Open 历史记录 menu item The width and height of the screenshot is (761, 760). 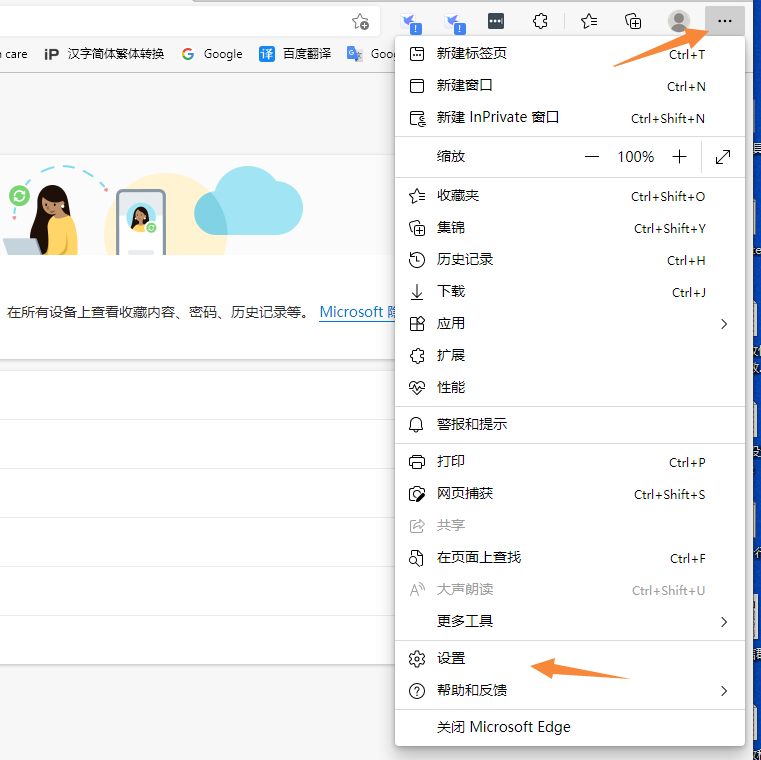(x=570, y=260)
